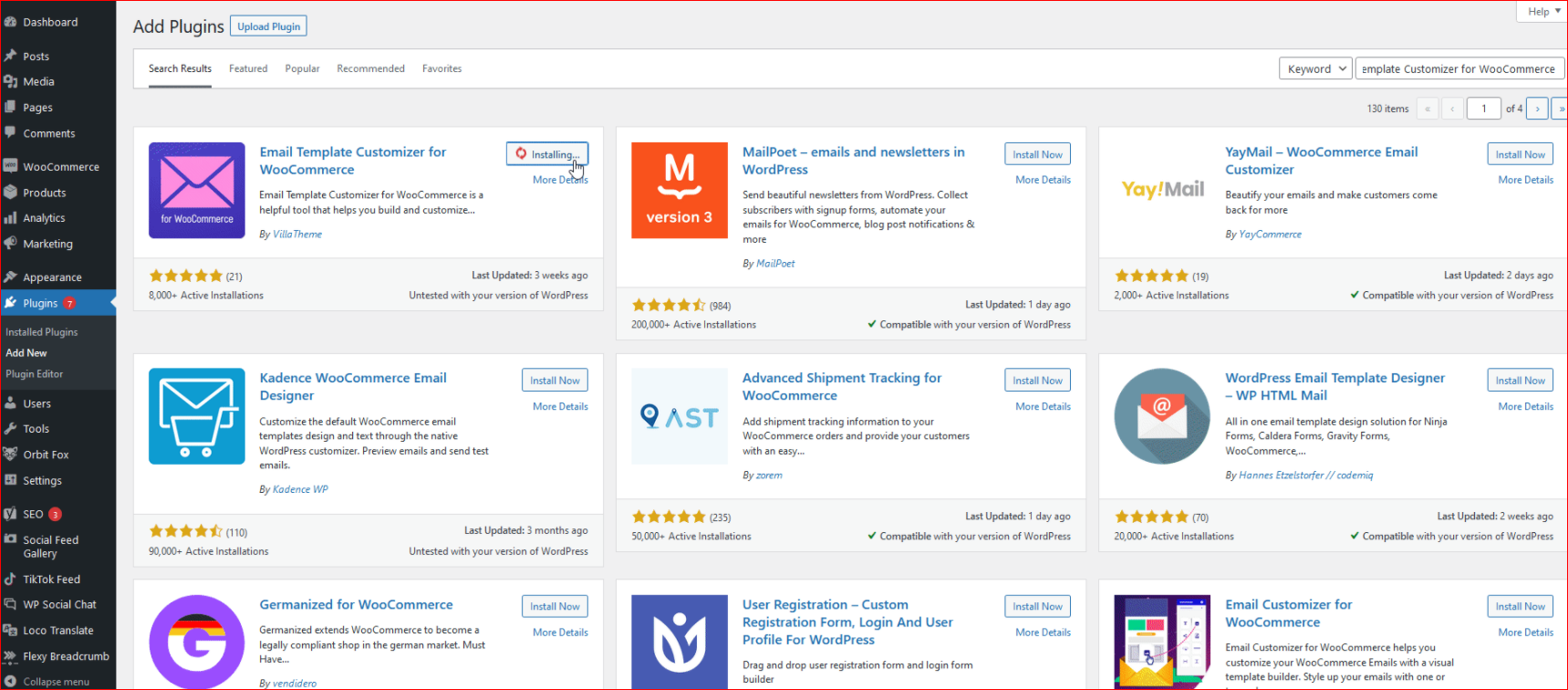Open the Yay!Mail plugin logo thumbnail
1568x690 pixels.
point(1162,191)
